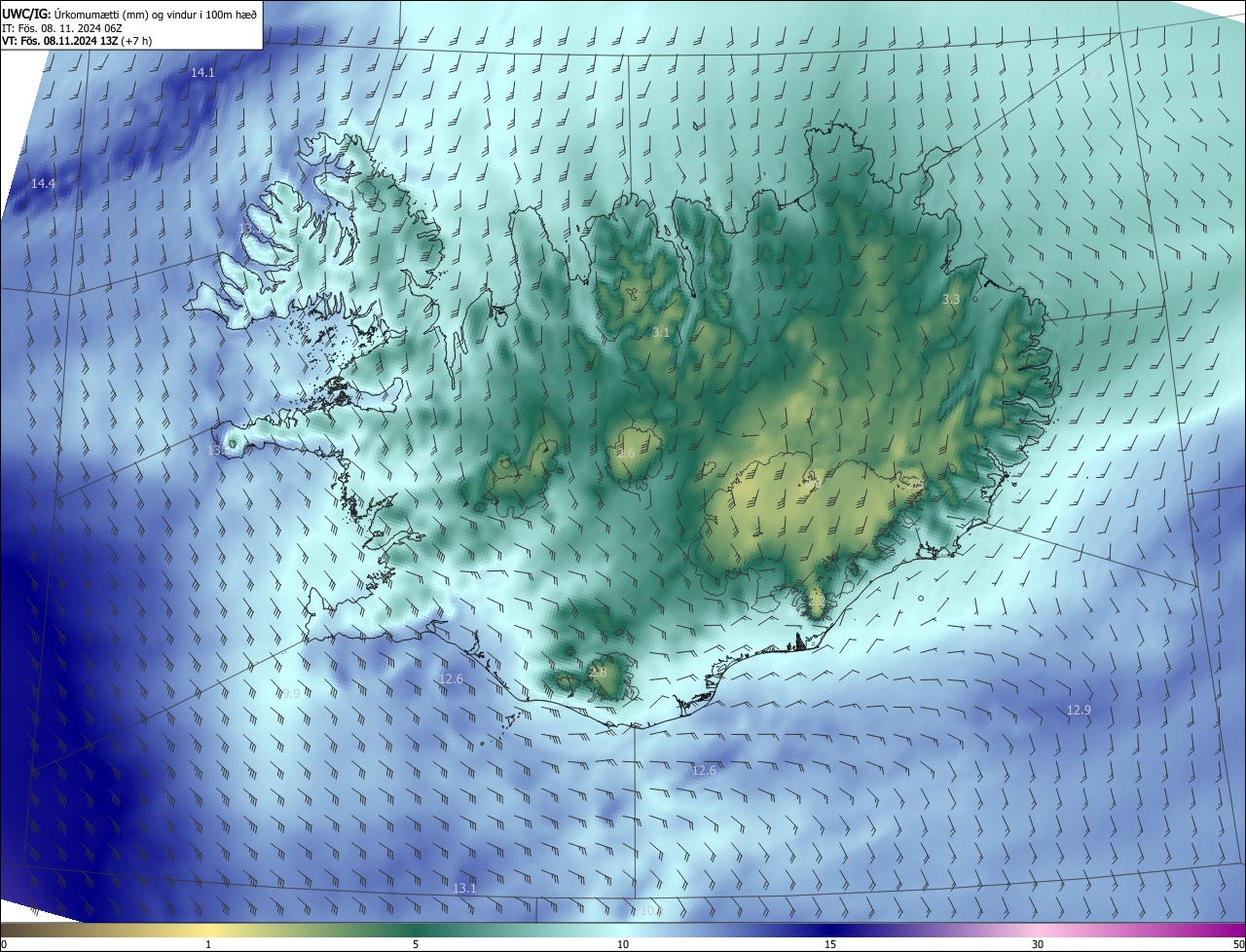Click the 30 tick label on the colour scale
1246x952 pixels.
coord(1038,944)
